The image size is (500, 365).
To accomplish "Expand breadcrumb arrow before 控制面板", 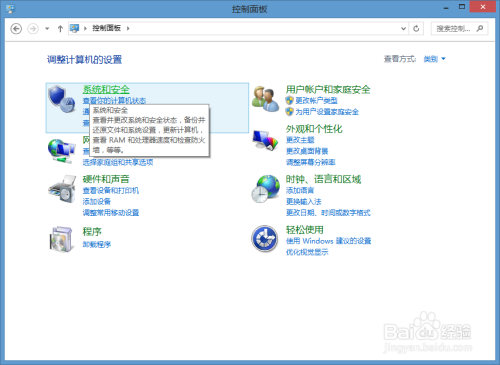I will point(85,28).
